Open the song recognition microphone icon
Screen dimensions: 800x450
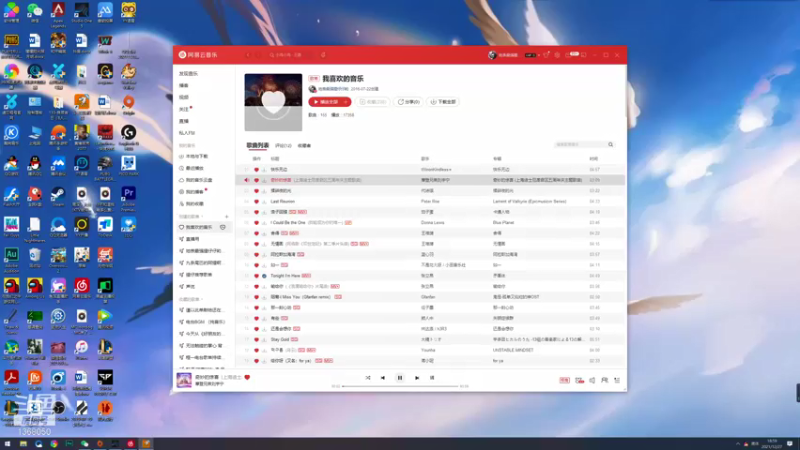pos(323,55)
